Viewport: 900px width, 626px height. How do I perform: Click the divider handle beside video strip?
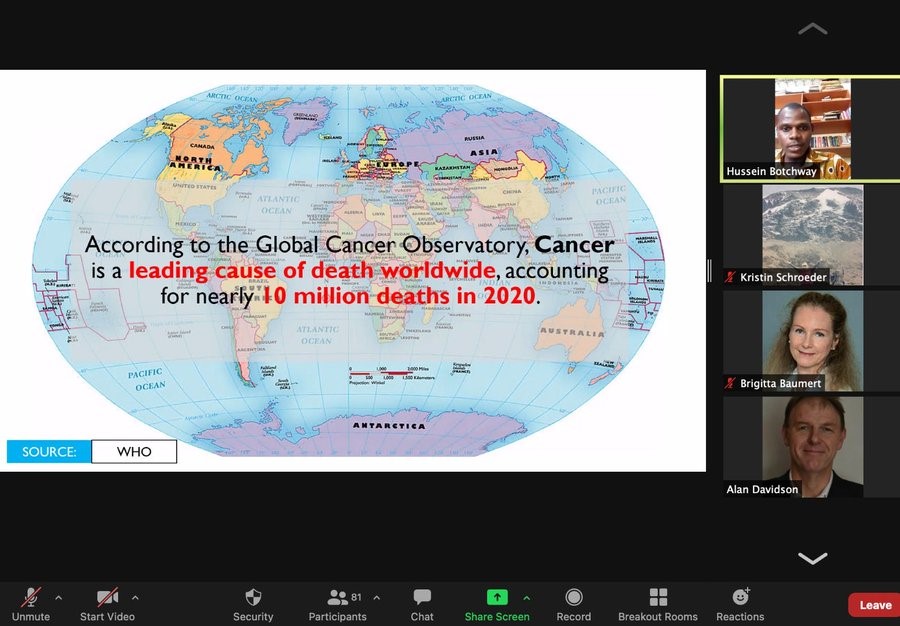pyautogui.click(x=710, y=270)
